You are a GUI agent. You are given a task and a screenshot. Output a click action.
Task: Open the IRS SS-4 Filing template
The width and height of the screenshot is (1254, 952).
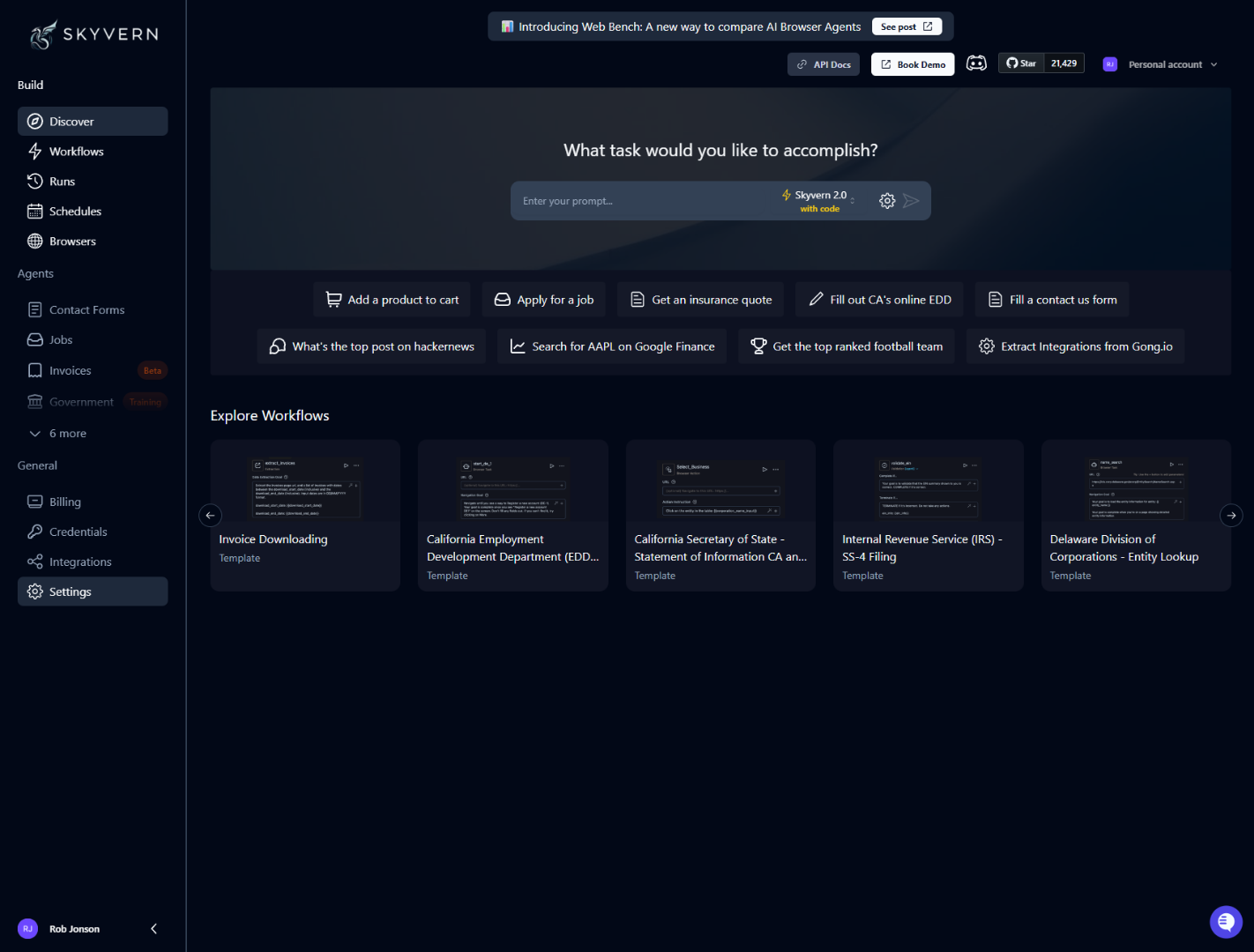coord(929,516)
